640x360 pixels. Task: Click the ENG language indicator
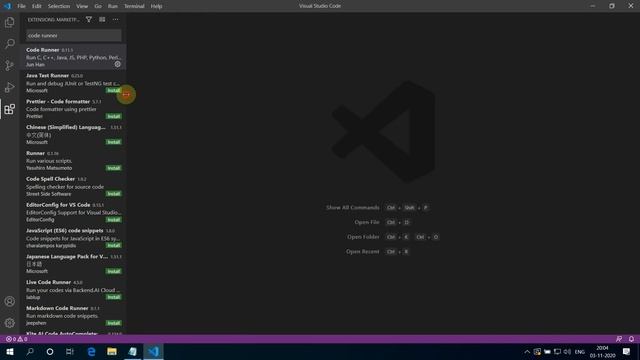[580, 352]
